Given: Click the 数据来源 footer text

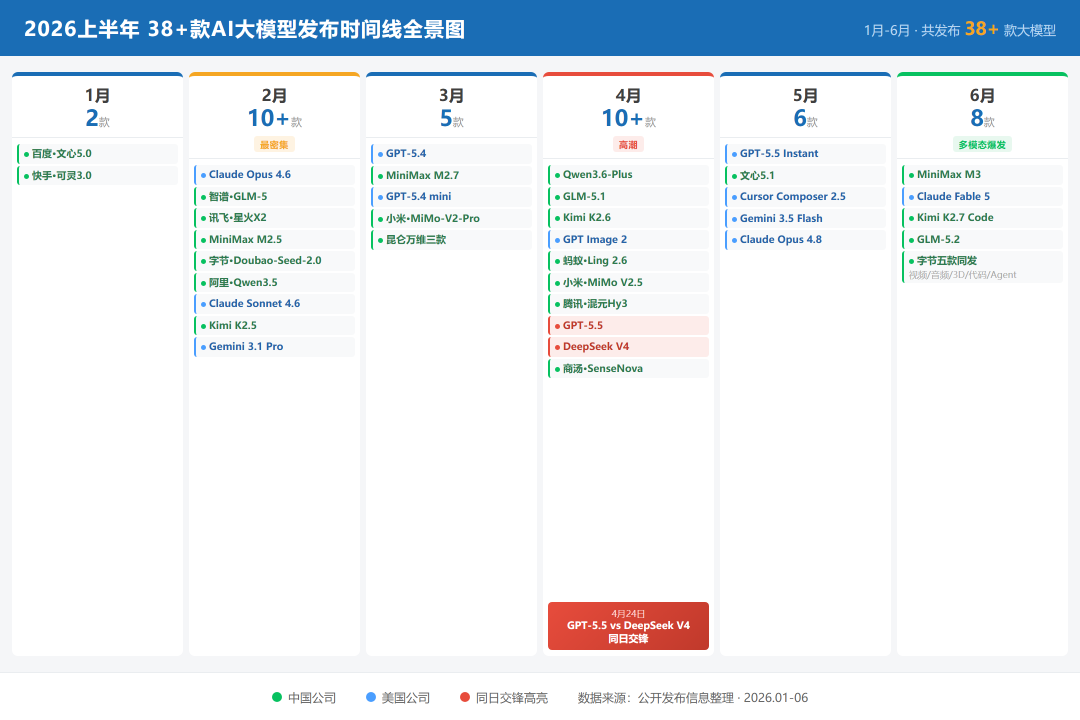Looking at the screenshot, I should pyautogui.click(x=693, y=698).
